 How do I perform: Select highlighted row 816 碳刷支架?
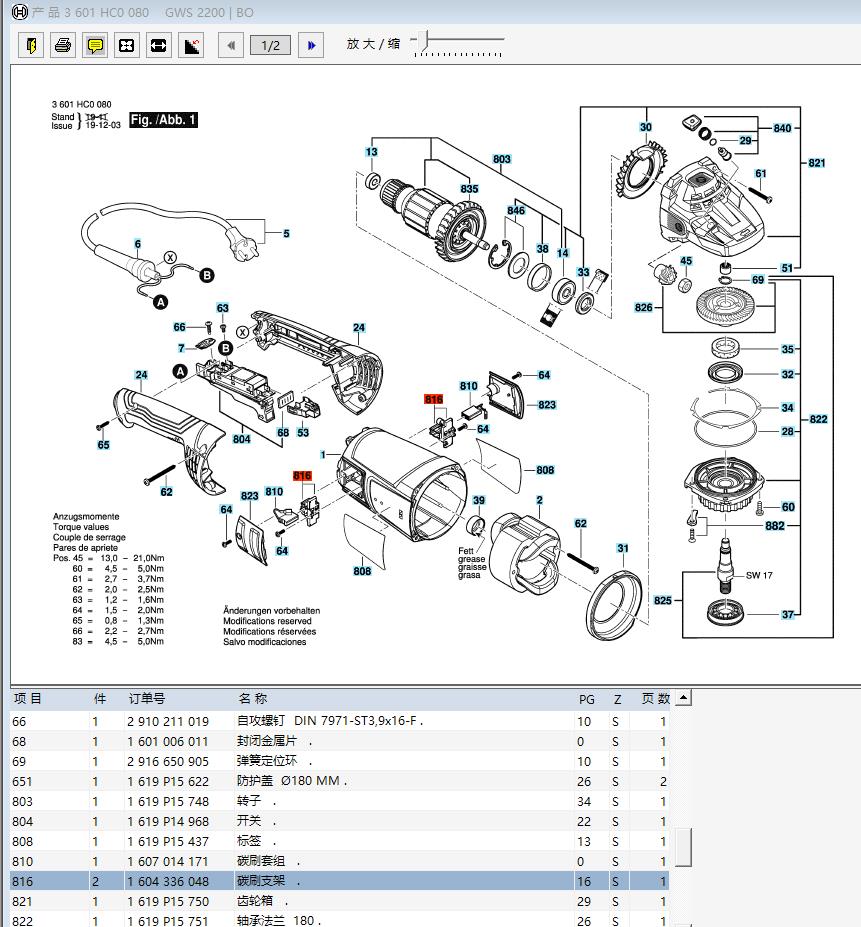[339, 881]
